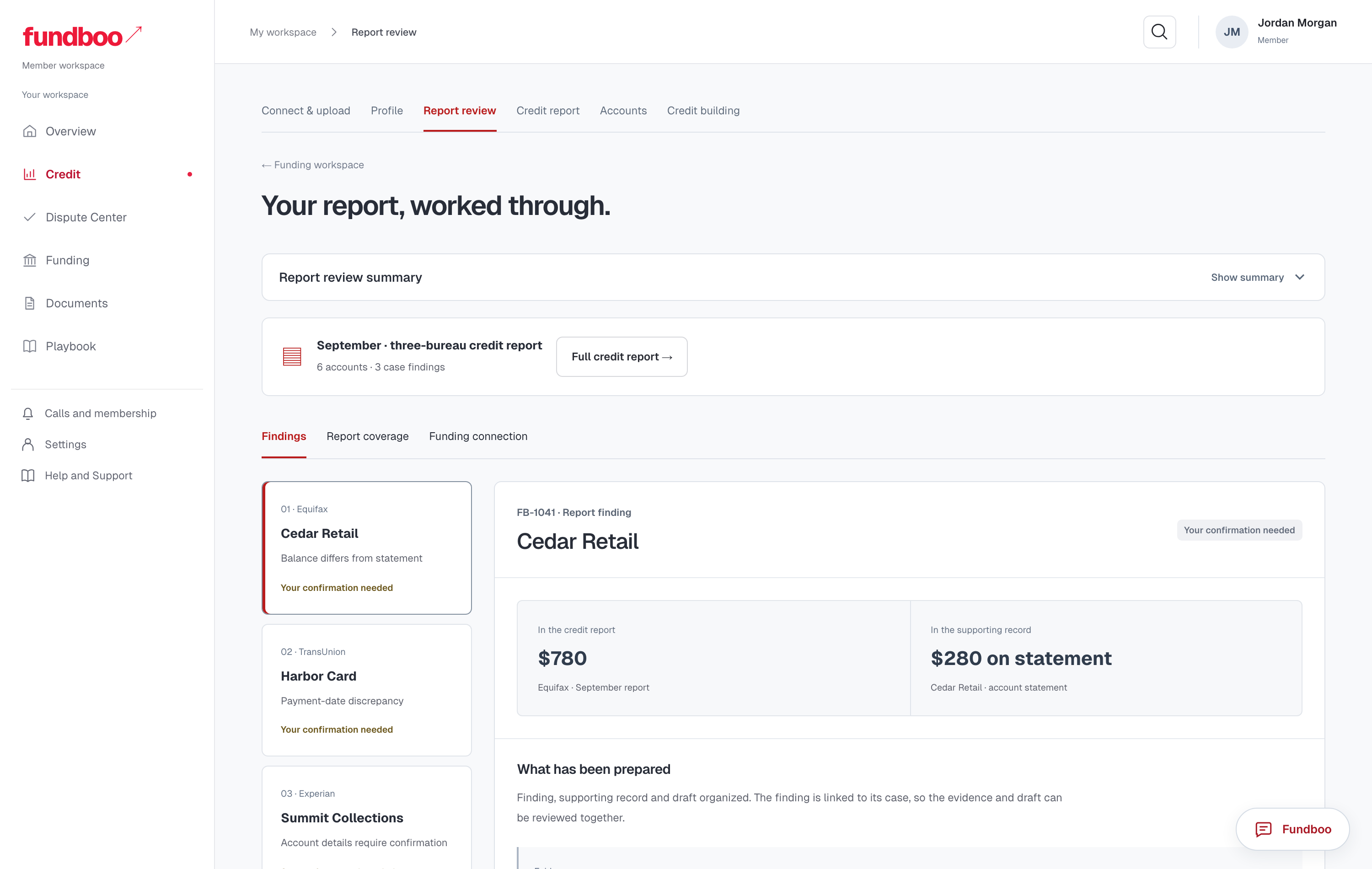Image resolution: width=1372 pixels, height=869 pixels.
Task: Click the red credit report document icon
Action: [292, 357]
